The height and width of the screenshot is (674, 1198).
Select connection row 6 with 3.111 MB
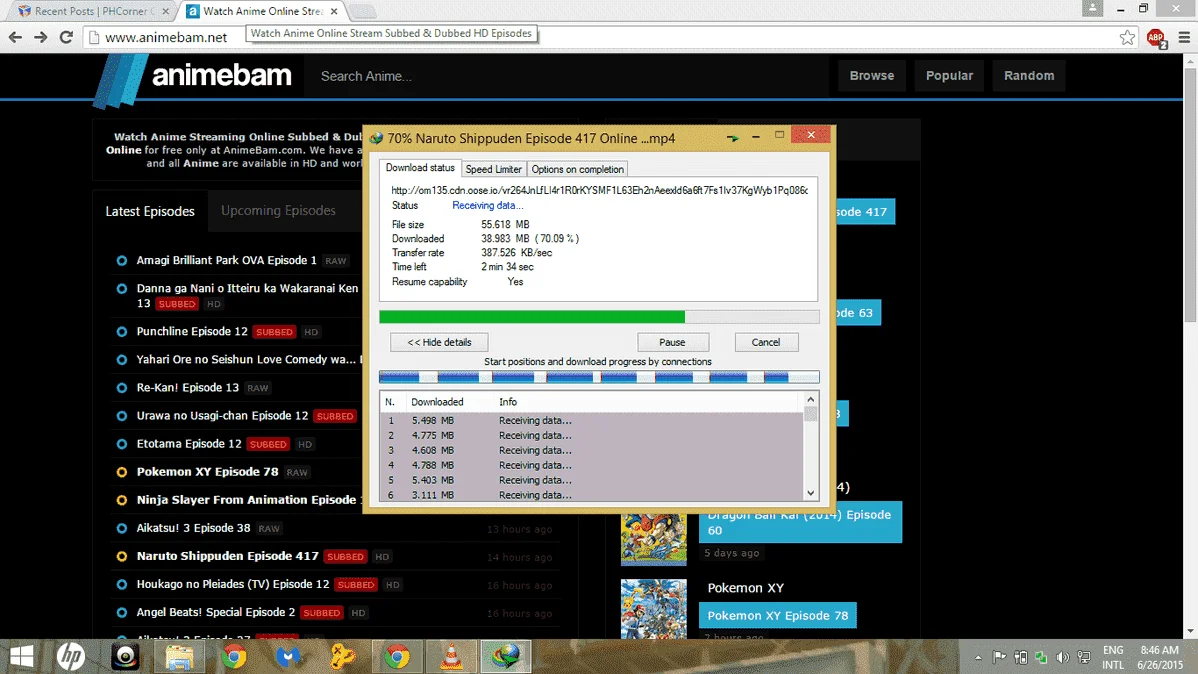tap(591, 495)
